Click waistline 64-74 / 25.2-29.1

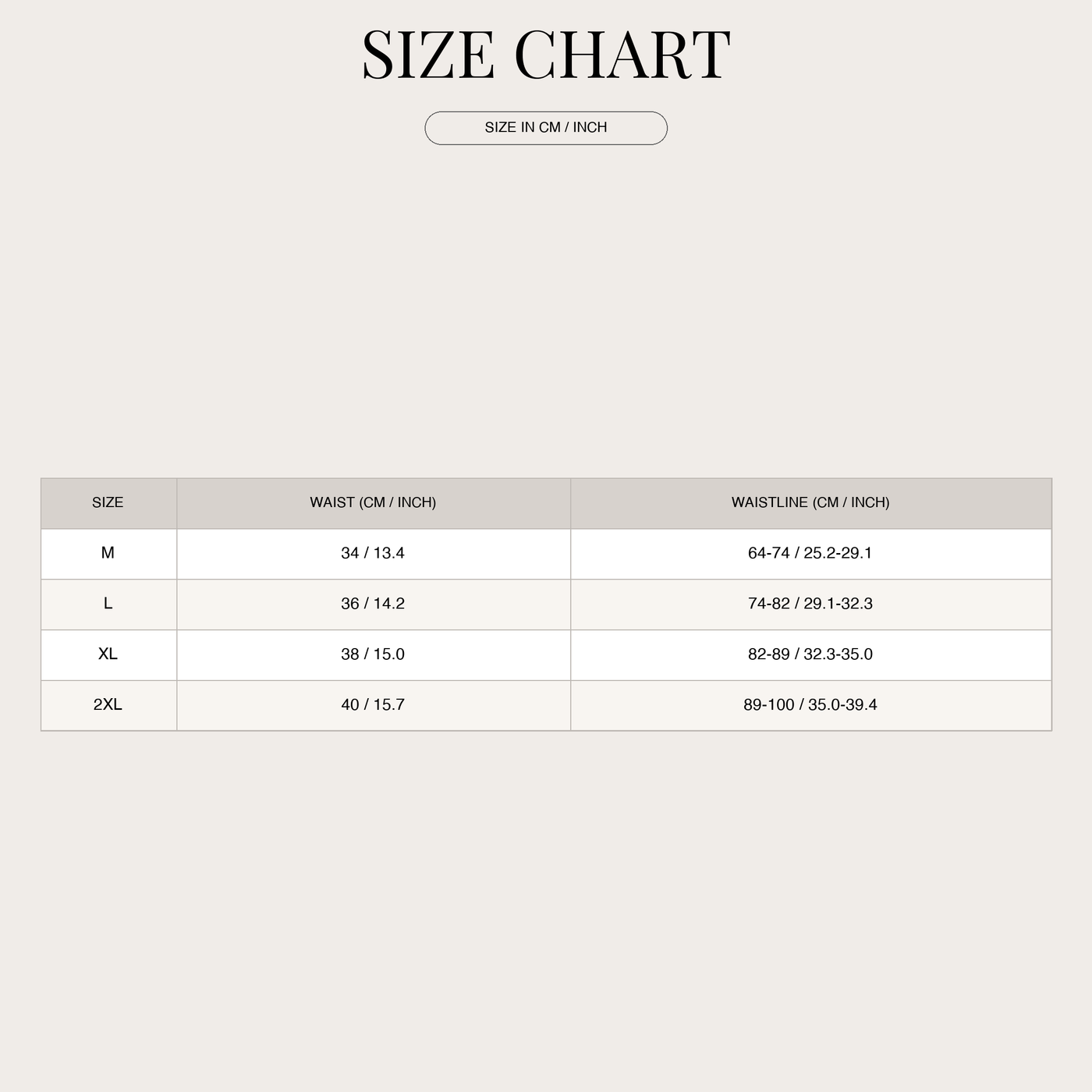click(x=810, y=553)
